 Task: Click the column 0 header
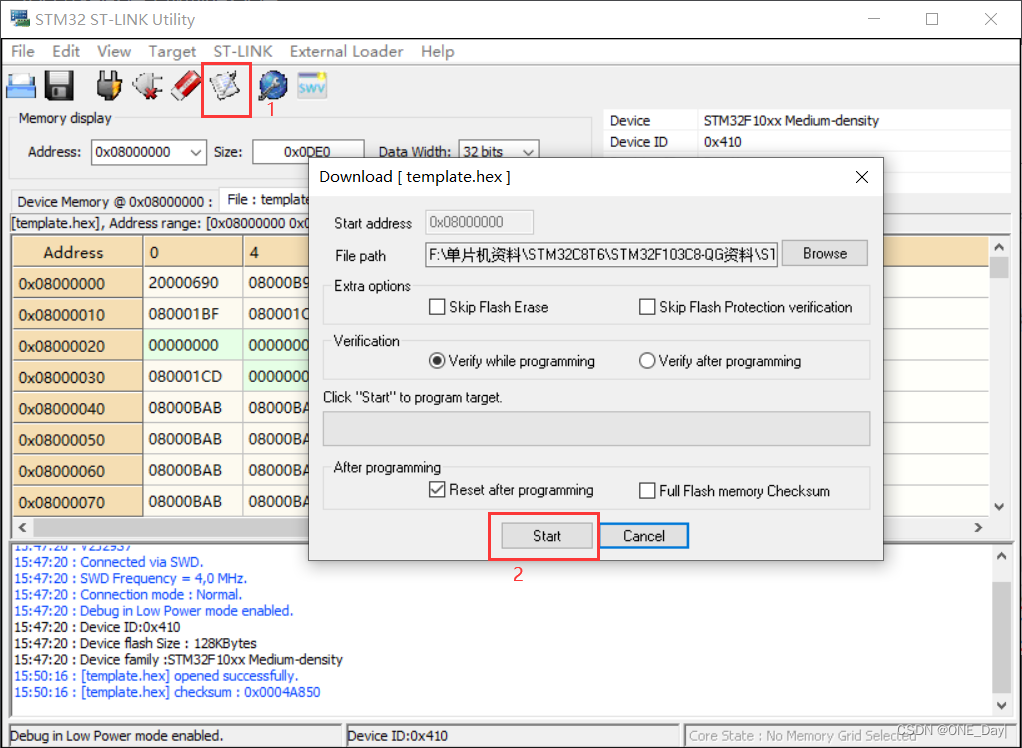[193, 252]
